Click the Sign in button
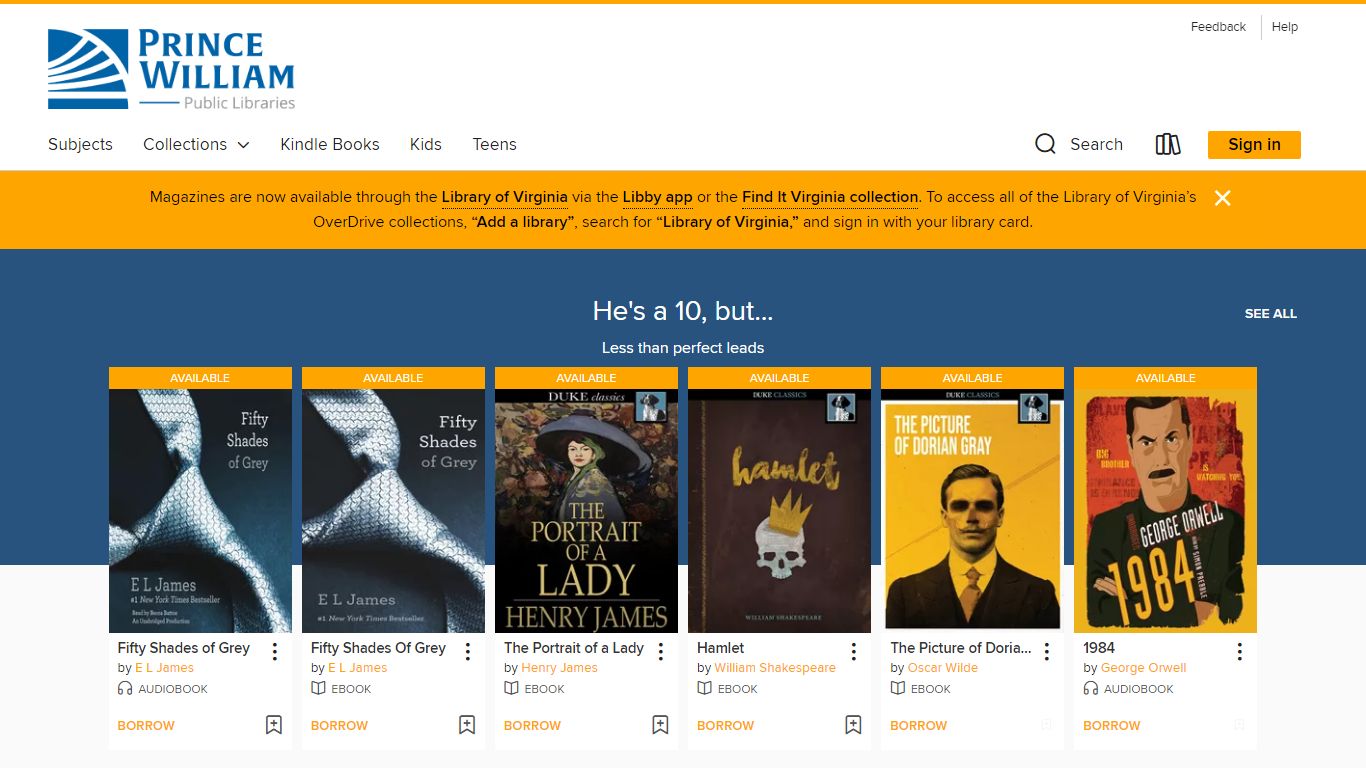The width and height of the screenshot is (1366, 768). click(x=1254, y=144)
